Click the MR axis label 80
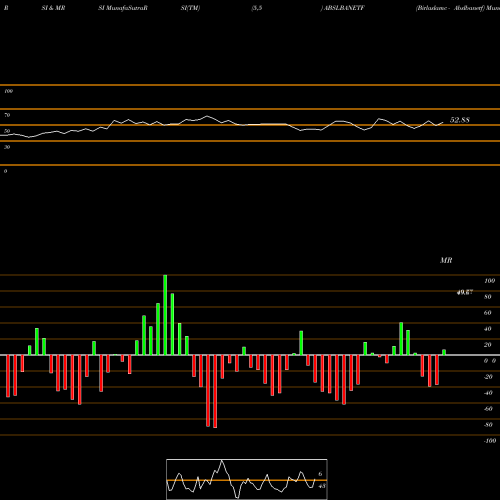This screenshot has width=500, height=500. (488, 297)
